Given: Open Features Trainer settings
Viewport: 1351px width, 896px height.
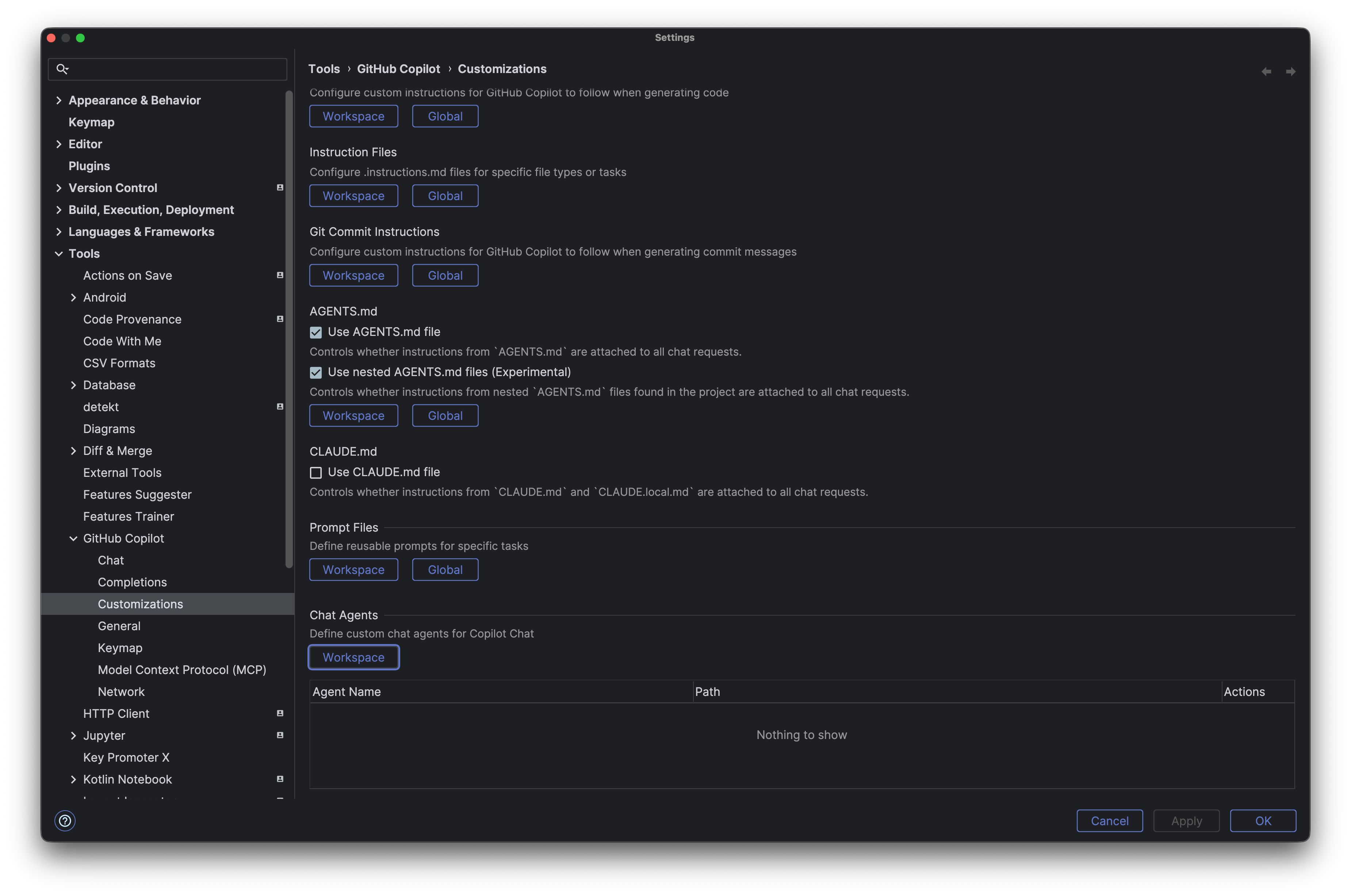Looking at the screenshot, I should [129, 516].
